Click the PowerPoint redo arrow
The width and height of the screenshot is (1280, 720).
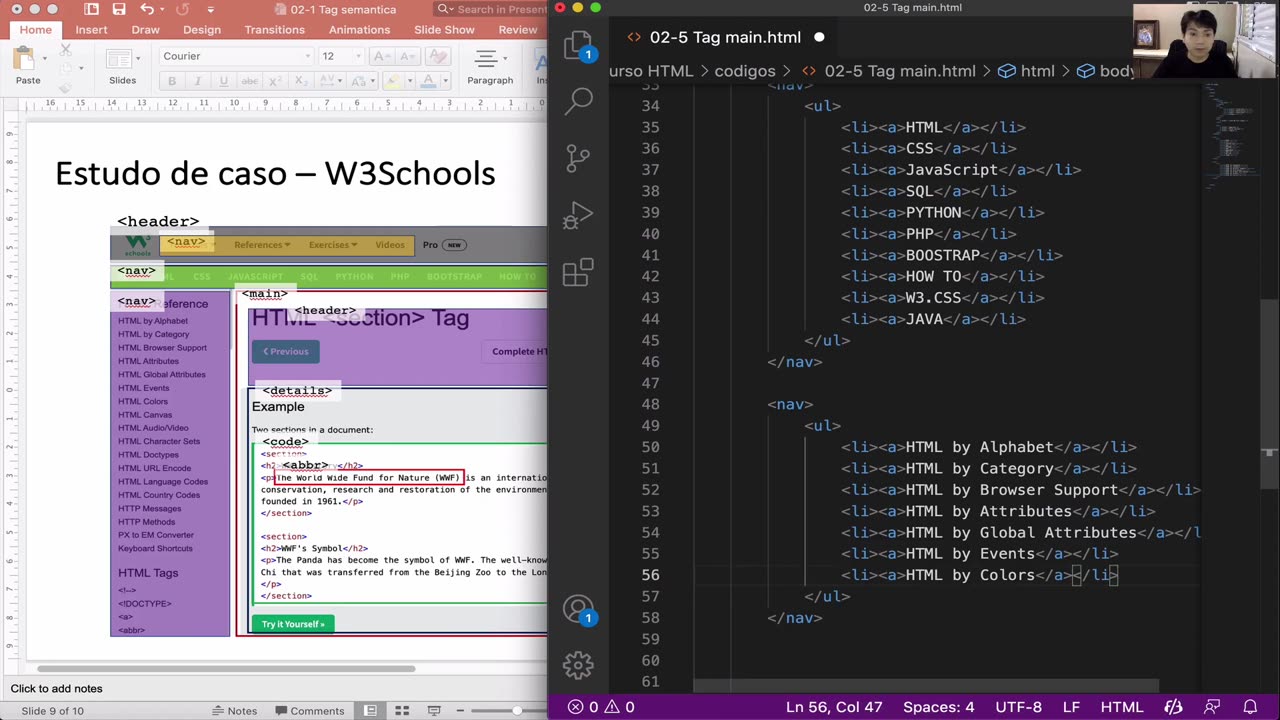182,9
